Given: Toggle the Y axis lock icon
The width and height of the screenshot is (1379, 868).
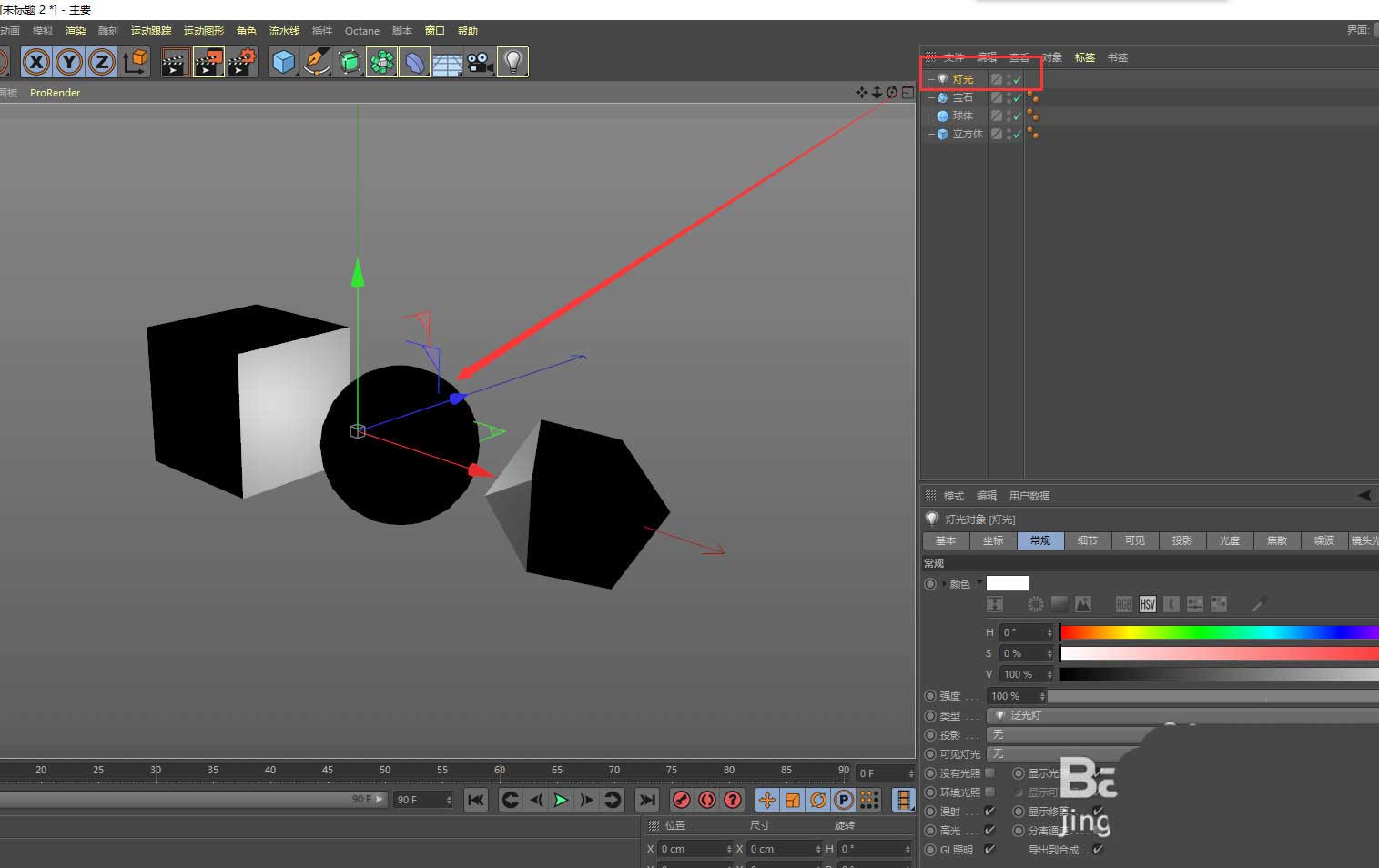Looking at the screenshot, I should (x=70, y=62).
